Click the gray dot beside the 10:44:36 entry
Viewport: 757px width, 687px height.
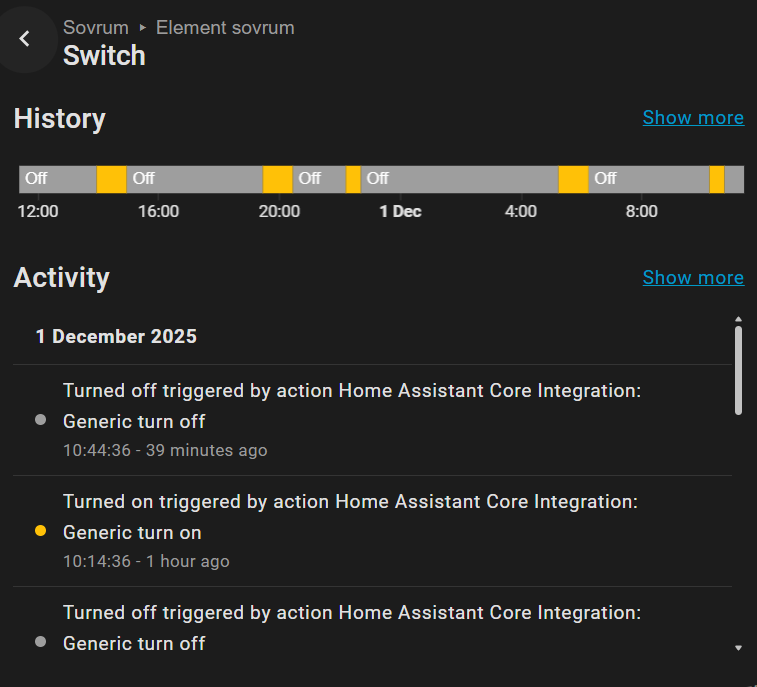[x=40, y=420]
